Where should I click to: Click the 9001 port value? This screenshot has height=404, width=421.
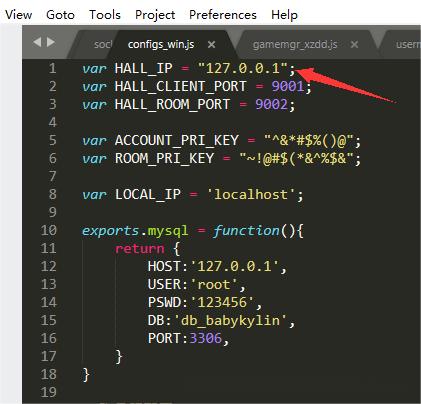tap(288, 87)
